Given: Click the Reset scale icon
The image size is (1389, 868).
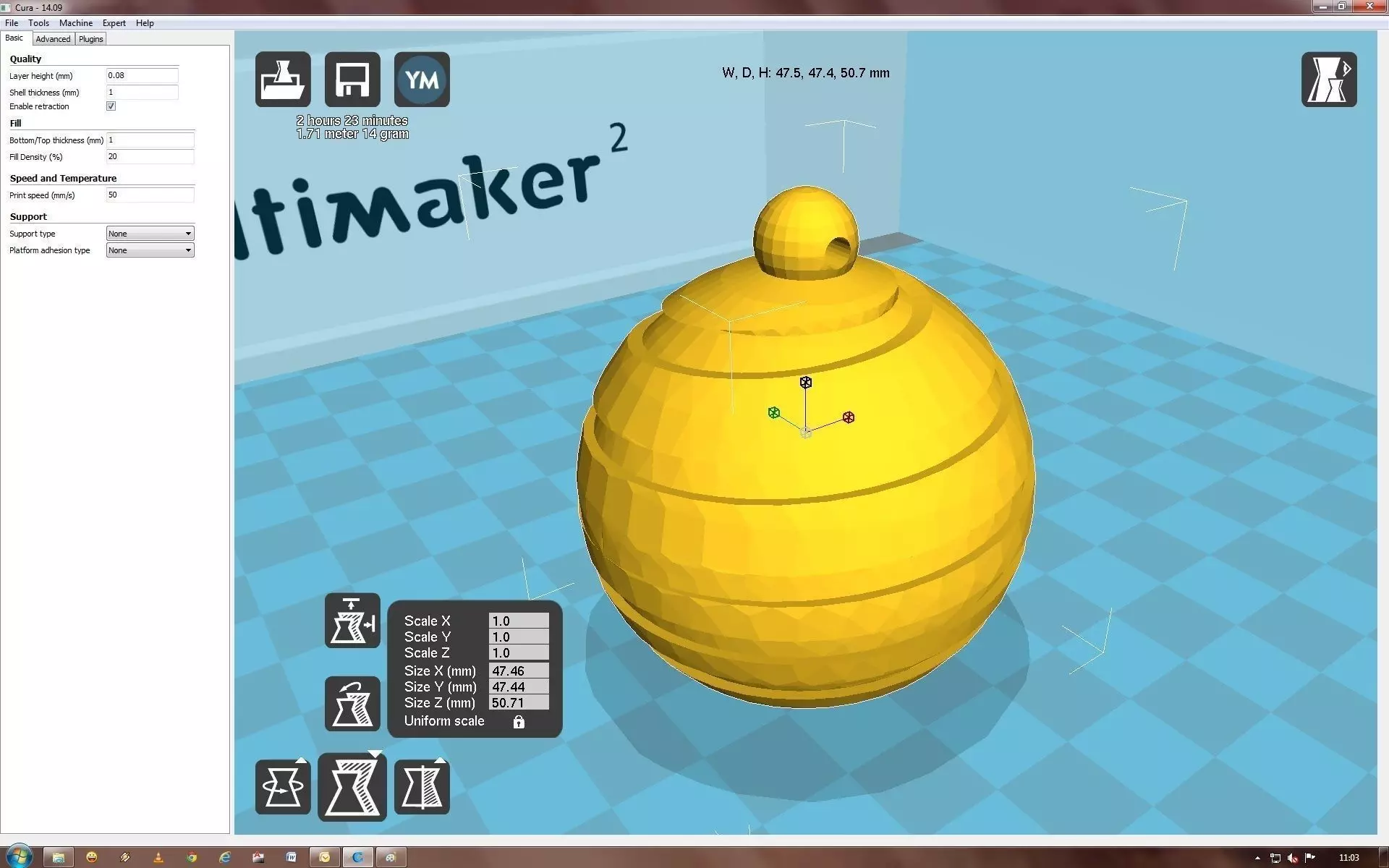Looking at the screenshot, I should tap(352, 704).
